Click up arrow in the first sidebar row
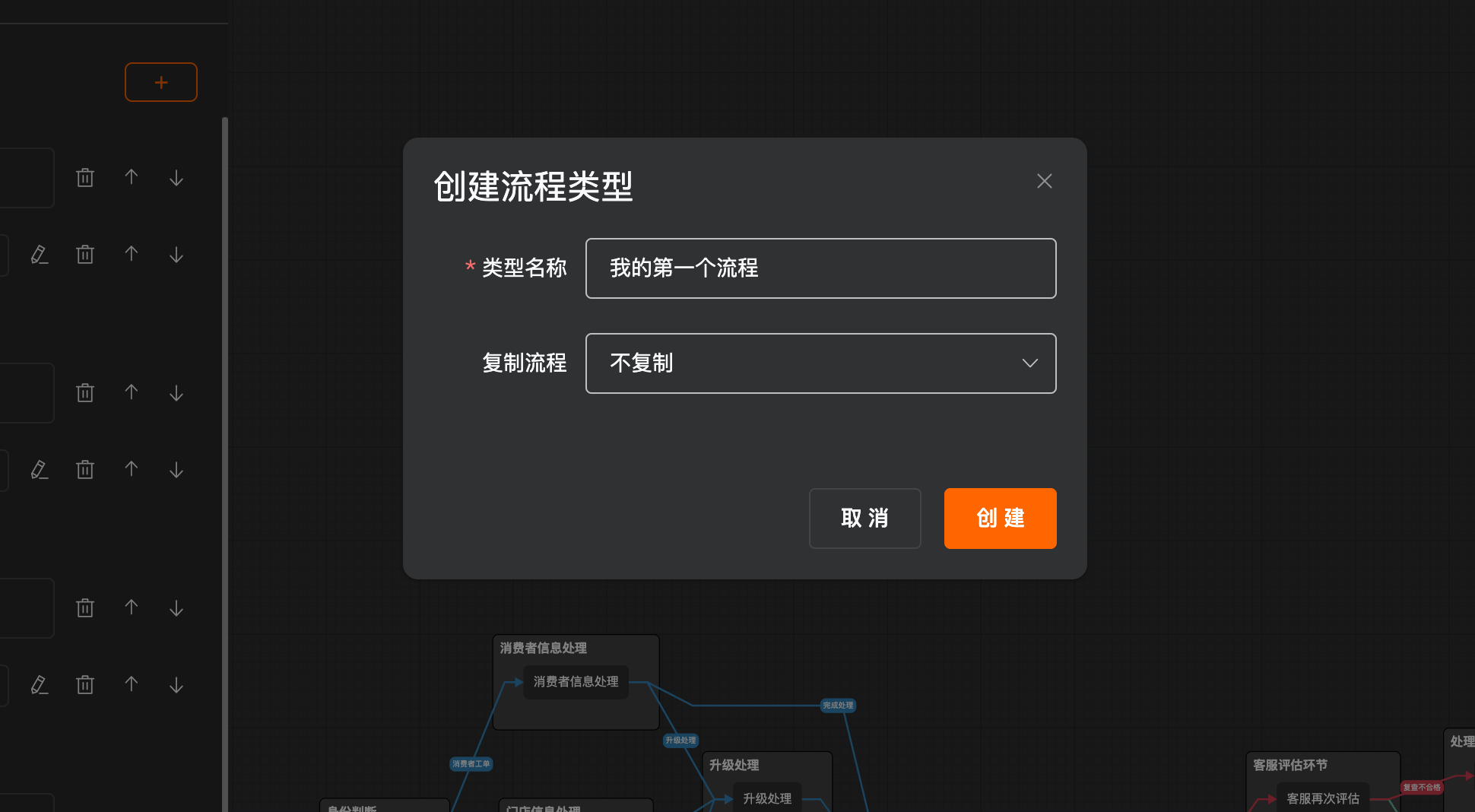The width and height of the screenshot is (1475, 812). click(x=132, y=177)
